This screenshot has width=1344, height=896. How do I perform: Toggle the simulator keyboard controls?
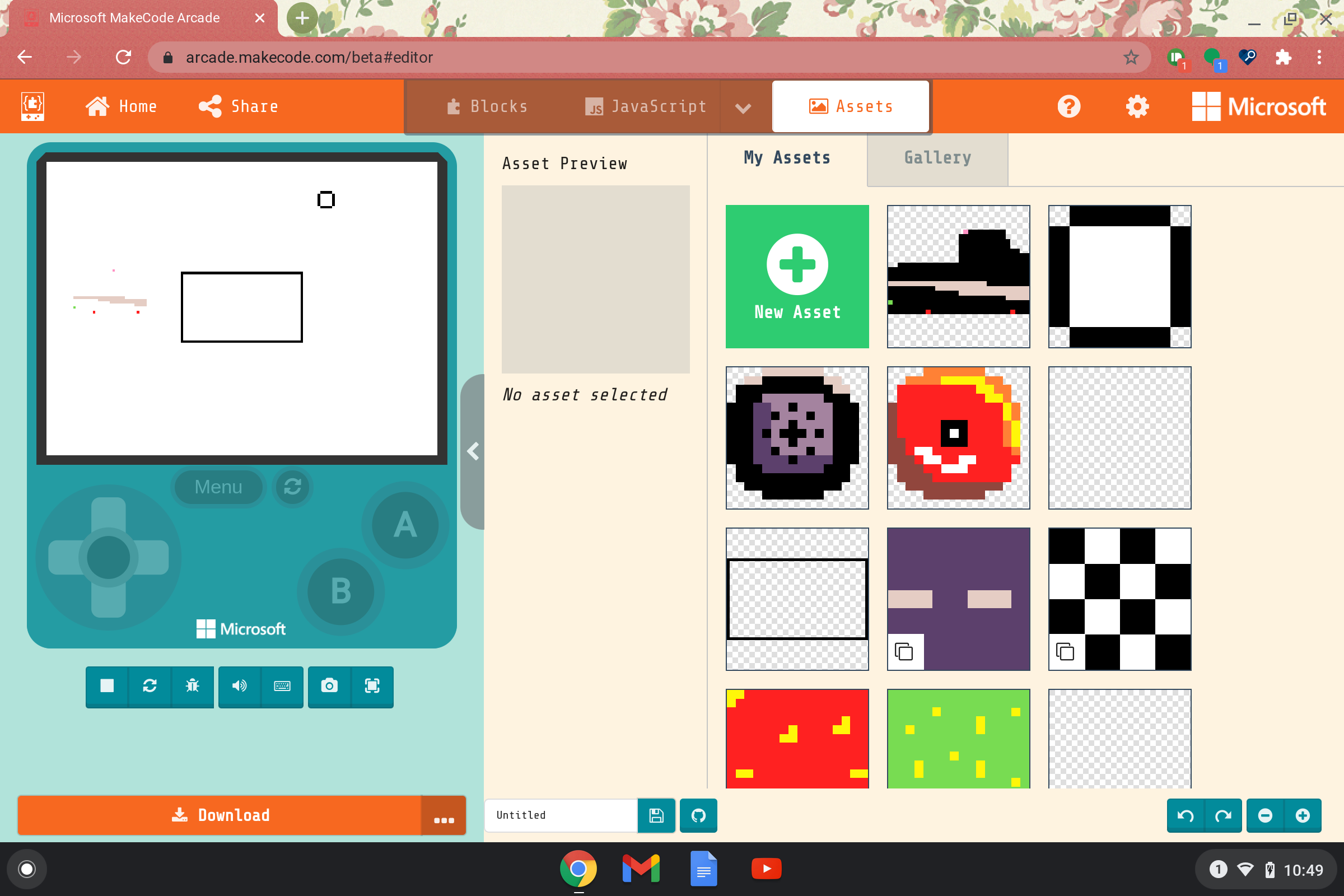click(282, 685)
